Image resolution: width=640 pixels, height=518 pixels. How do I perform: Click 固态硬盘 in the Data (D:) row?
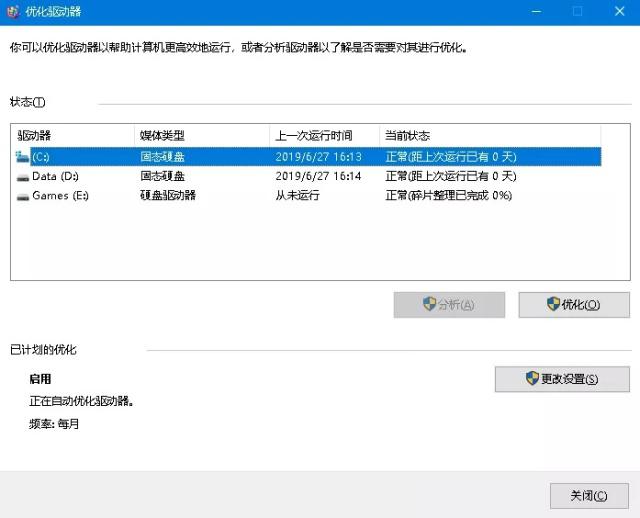tap(162, 176)
